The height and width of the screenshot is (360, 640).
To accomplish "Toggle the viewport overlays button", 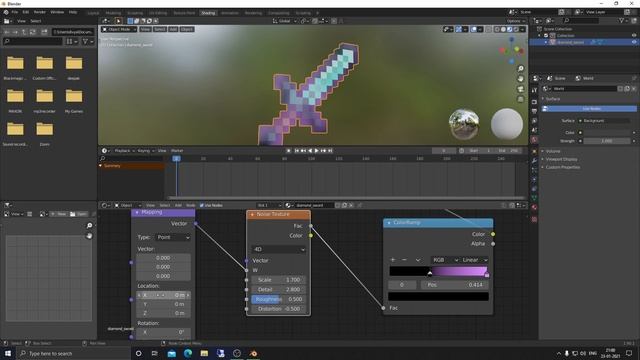I will click(x=473, y=29).
